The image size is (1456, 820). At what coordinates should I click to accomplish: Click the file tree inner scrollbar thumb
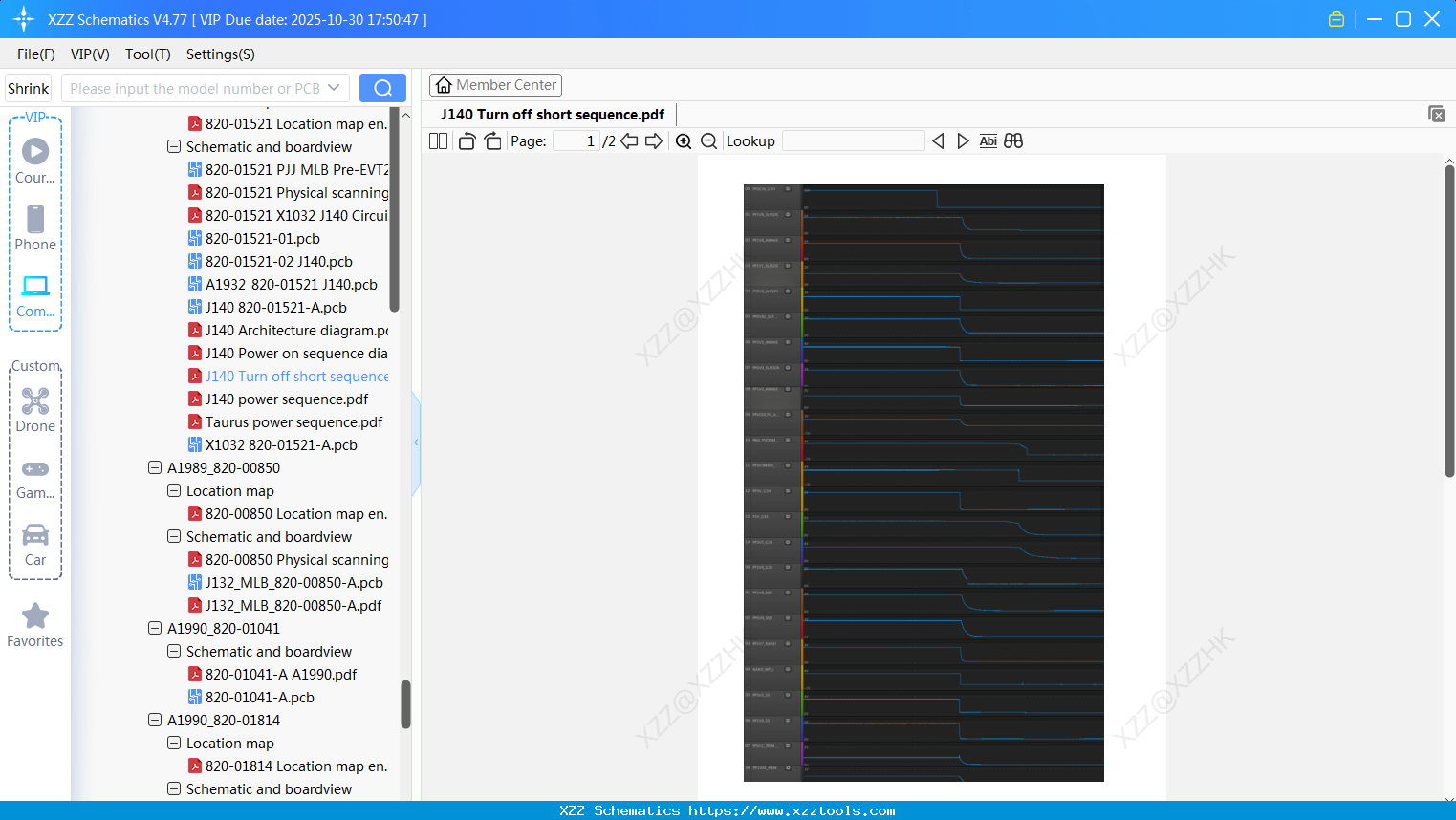394,210
